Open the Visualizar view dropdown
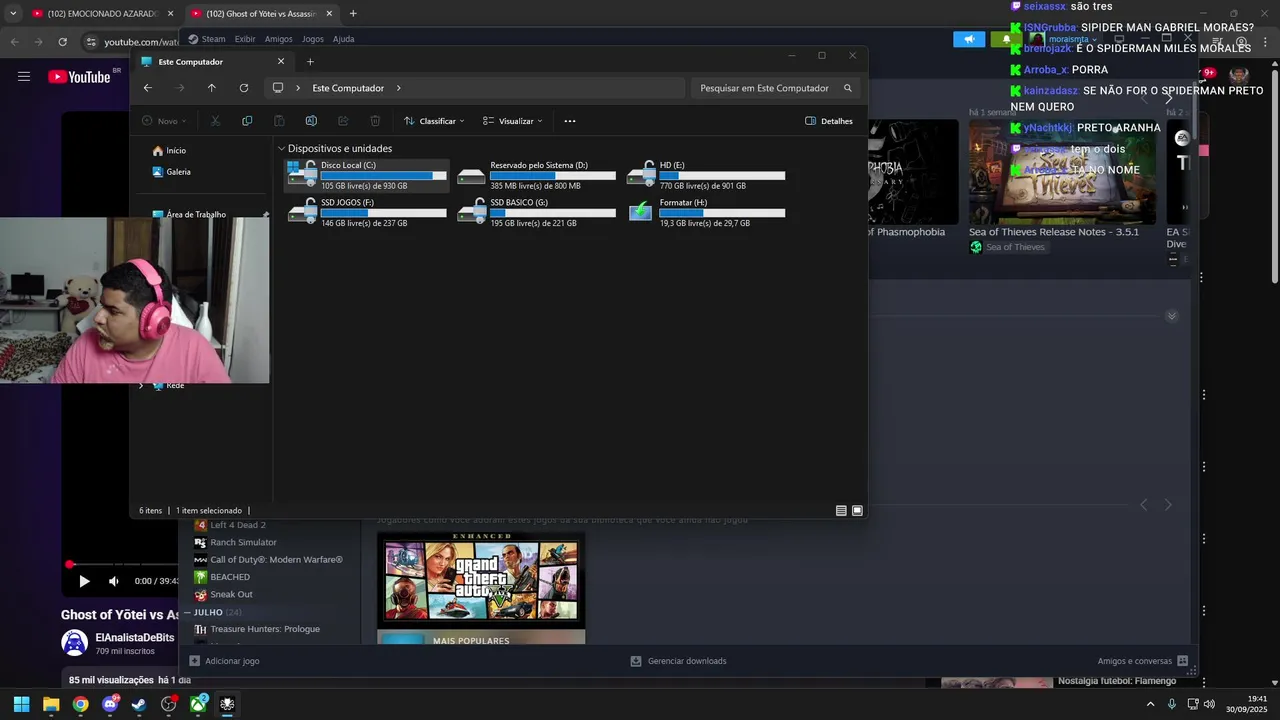Screen dimensions: 1280x720 pyautogui.click(x=512, y=121)
